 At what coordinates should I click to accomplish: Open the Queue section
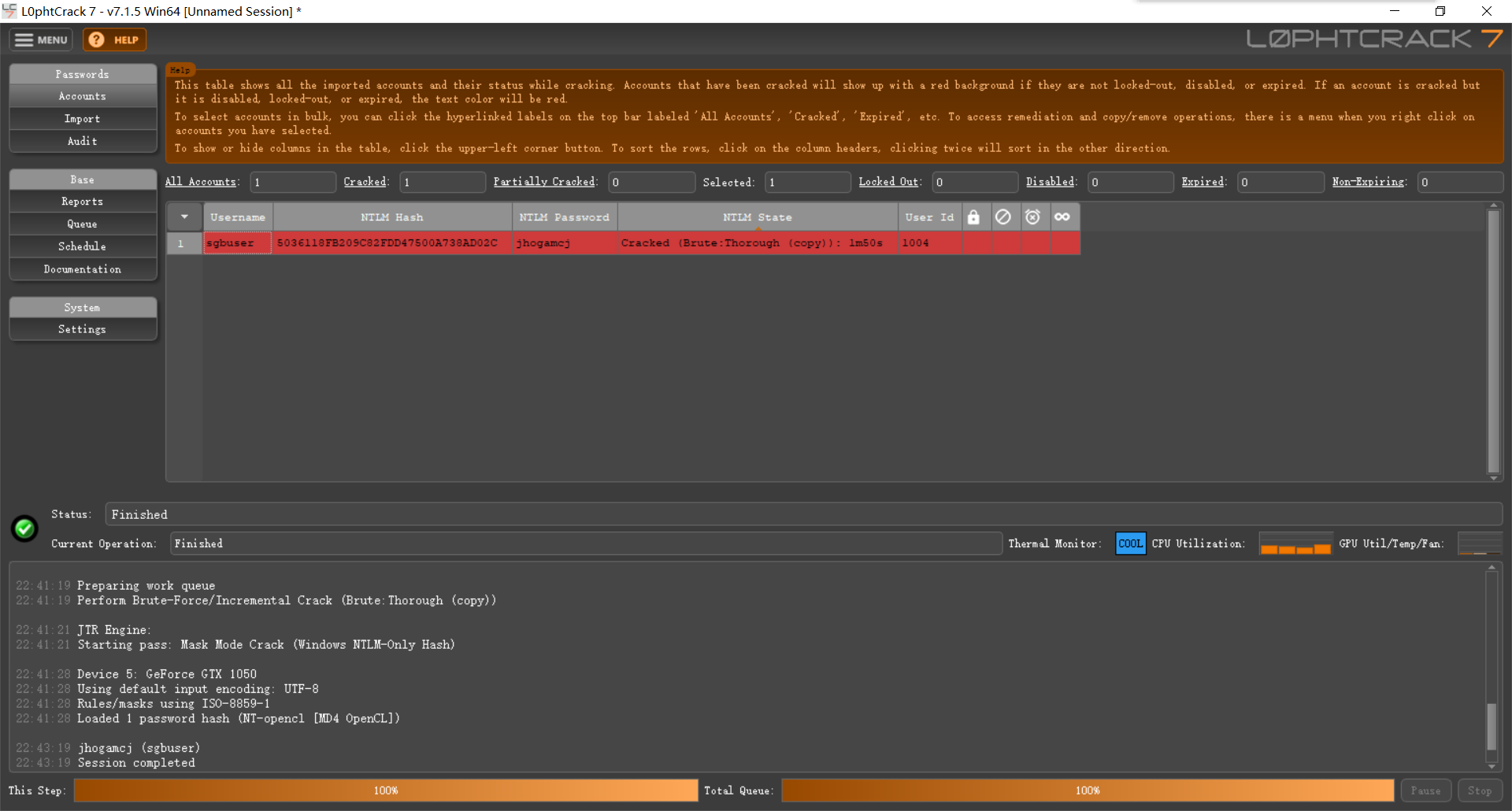(83, 224)
